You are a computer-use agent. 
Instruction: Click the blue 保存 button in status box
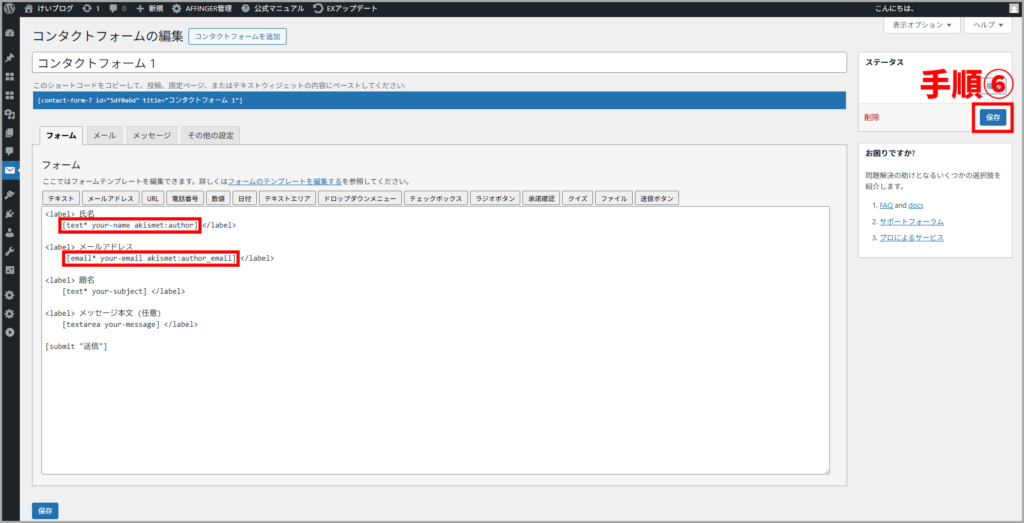(x=991, y=117)
